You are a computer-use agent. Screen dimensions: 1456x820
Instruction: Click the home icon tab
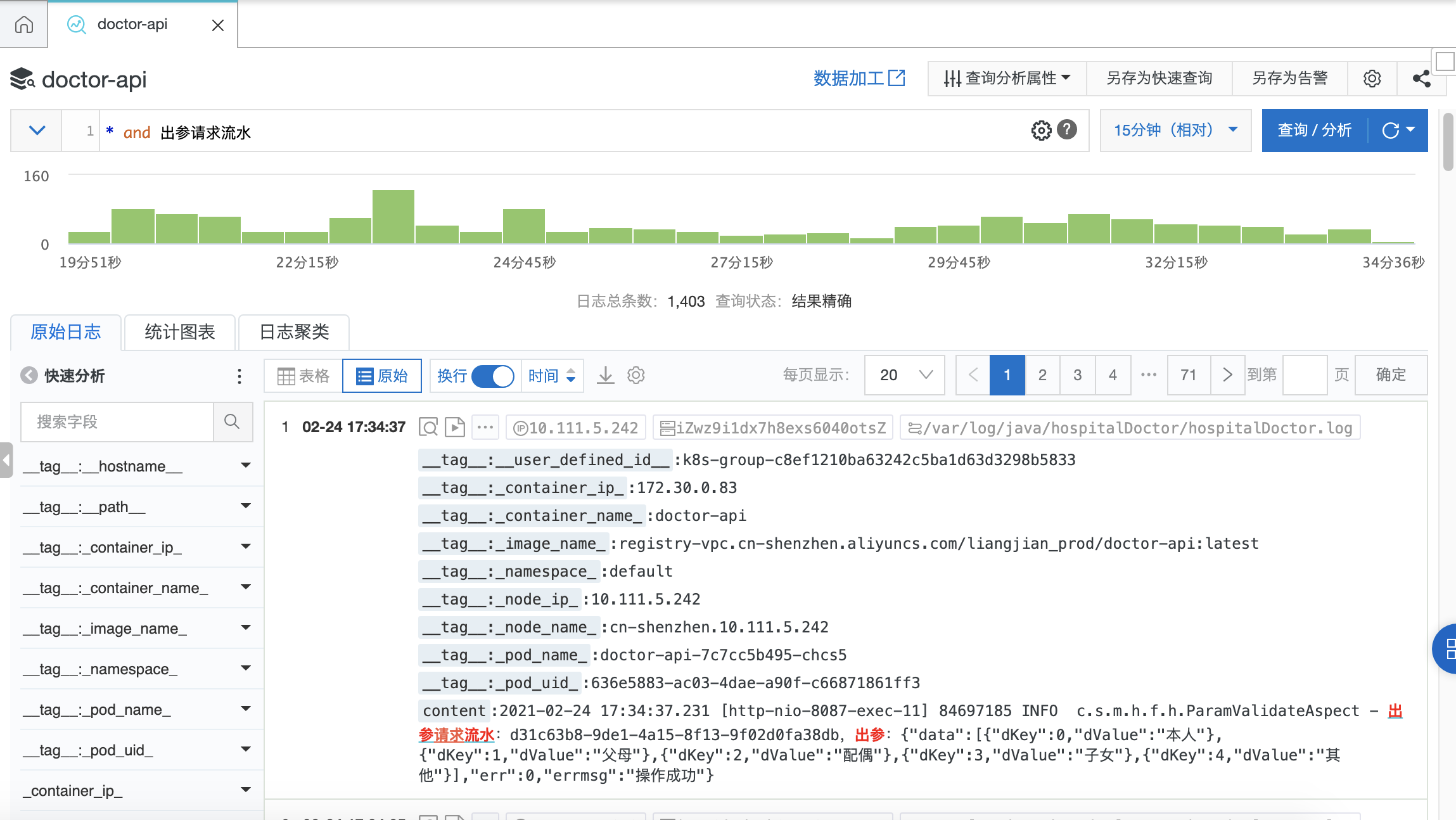pyautogui.click(x=24, y=25)
